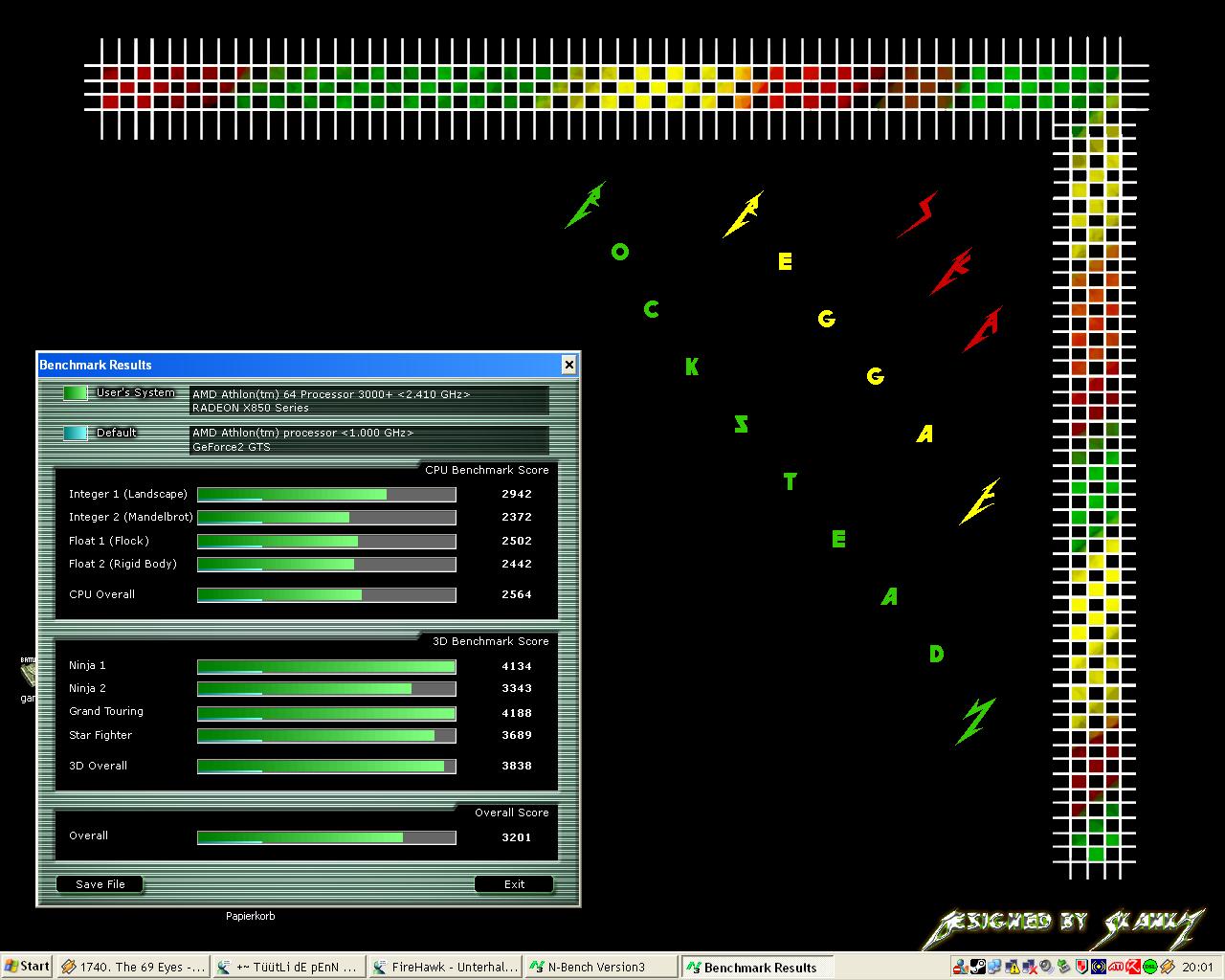Open the Start menu

coord(27,967)
